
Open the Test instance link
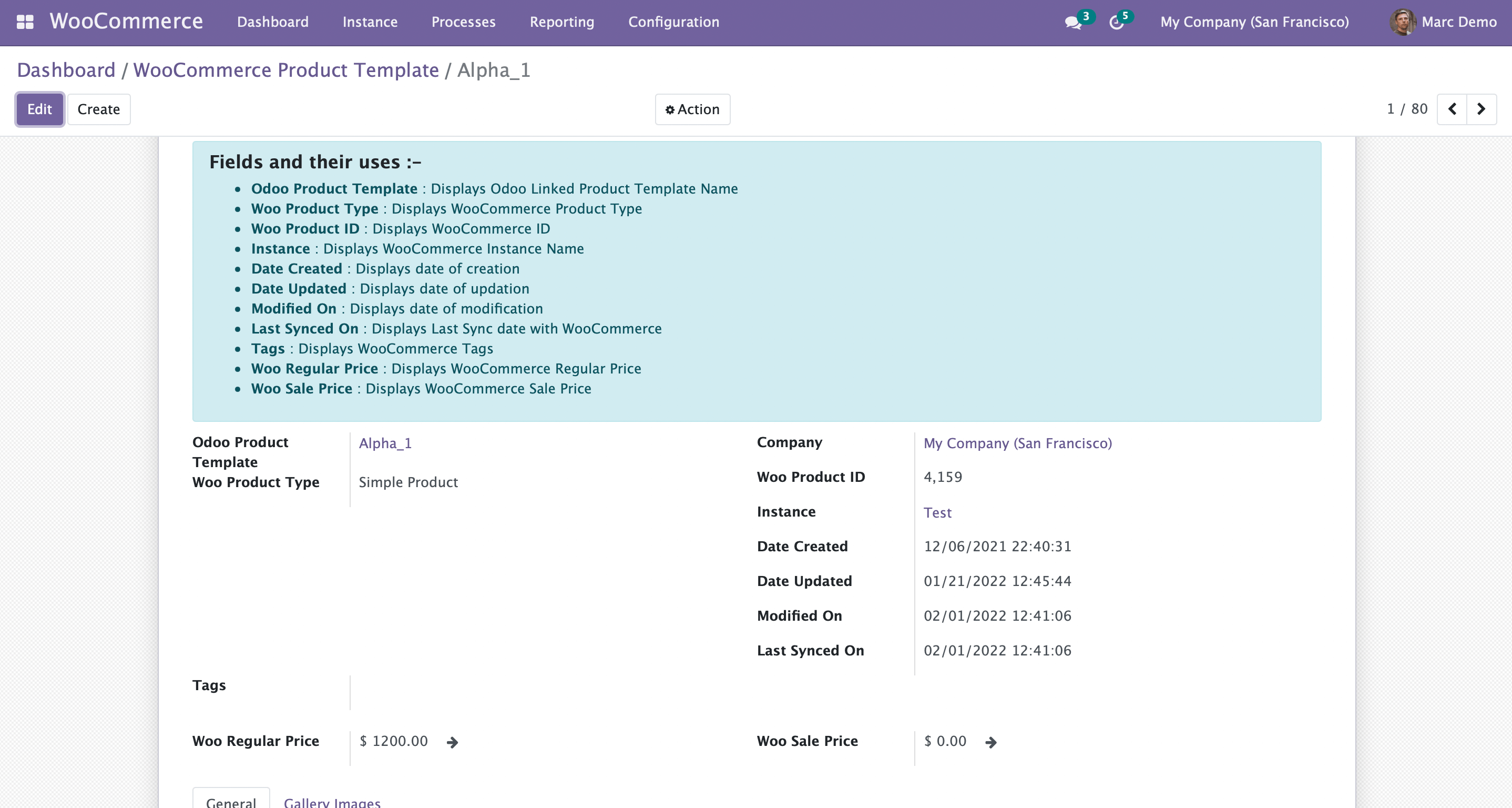coord(937,513)
